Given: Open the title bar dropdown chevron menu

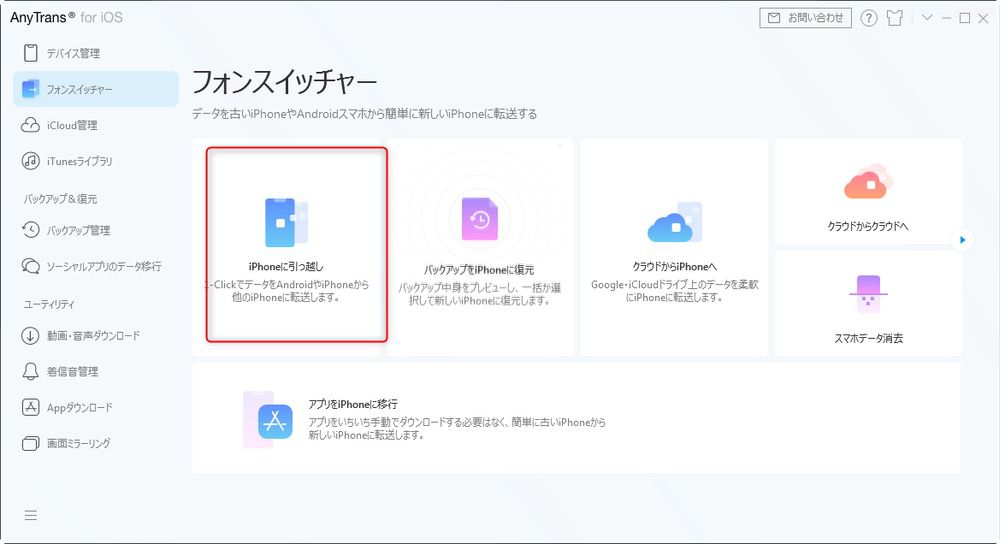Looking at the screenshot, I should pos(927,18).
